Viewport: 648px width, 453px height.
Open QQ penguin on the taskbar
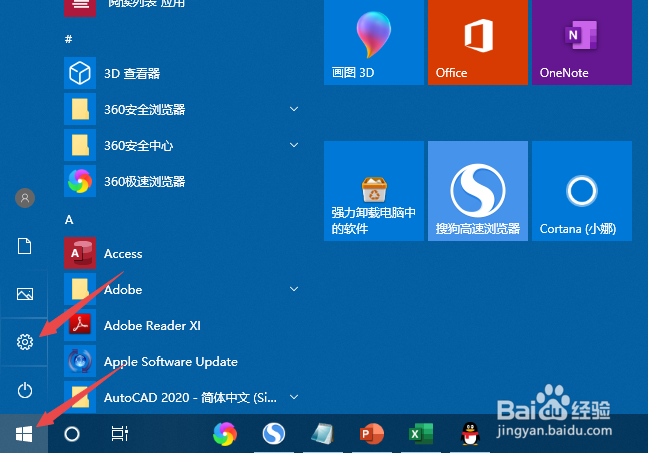point(470,434)
